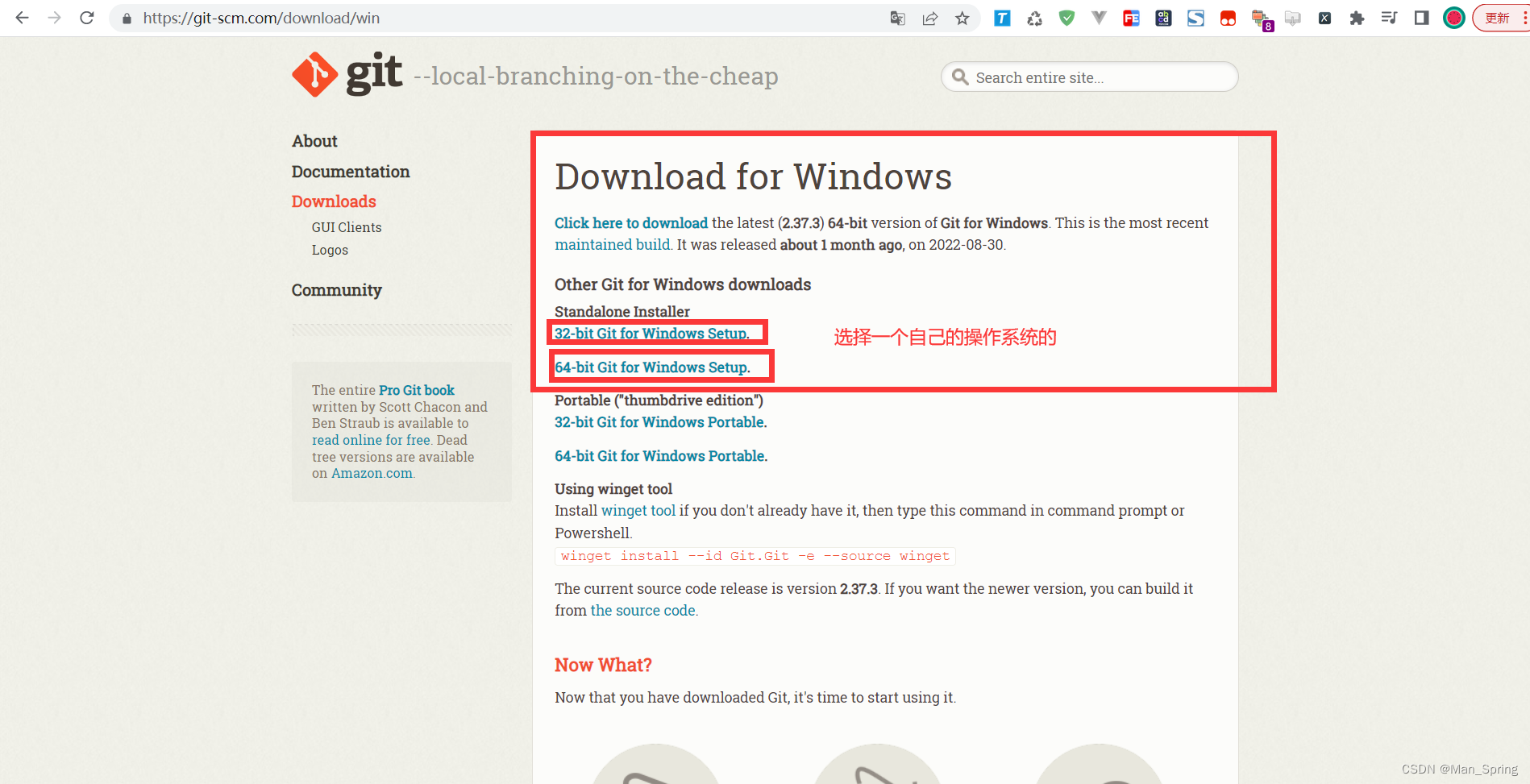Screen dimensions: 1530x784
Task: Share this page via the share icon
Action: (x=930, y=18)
